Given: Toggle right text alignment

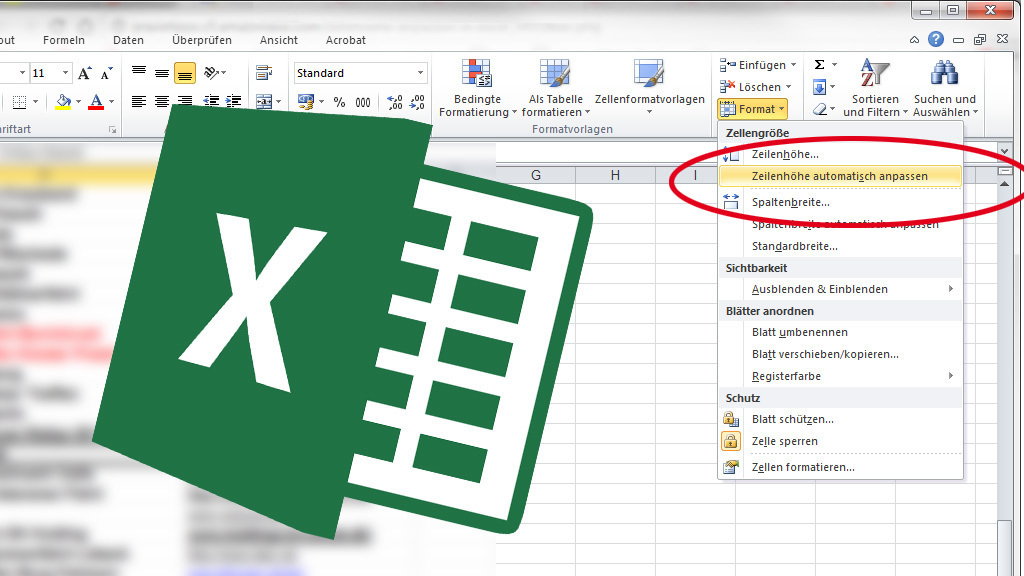Looking at the screenshot, I should 185,101.
